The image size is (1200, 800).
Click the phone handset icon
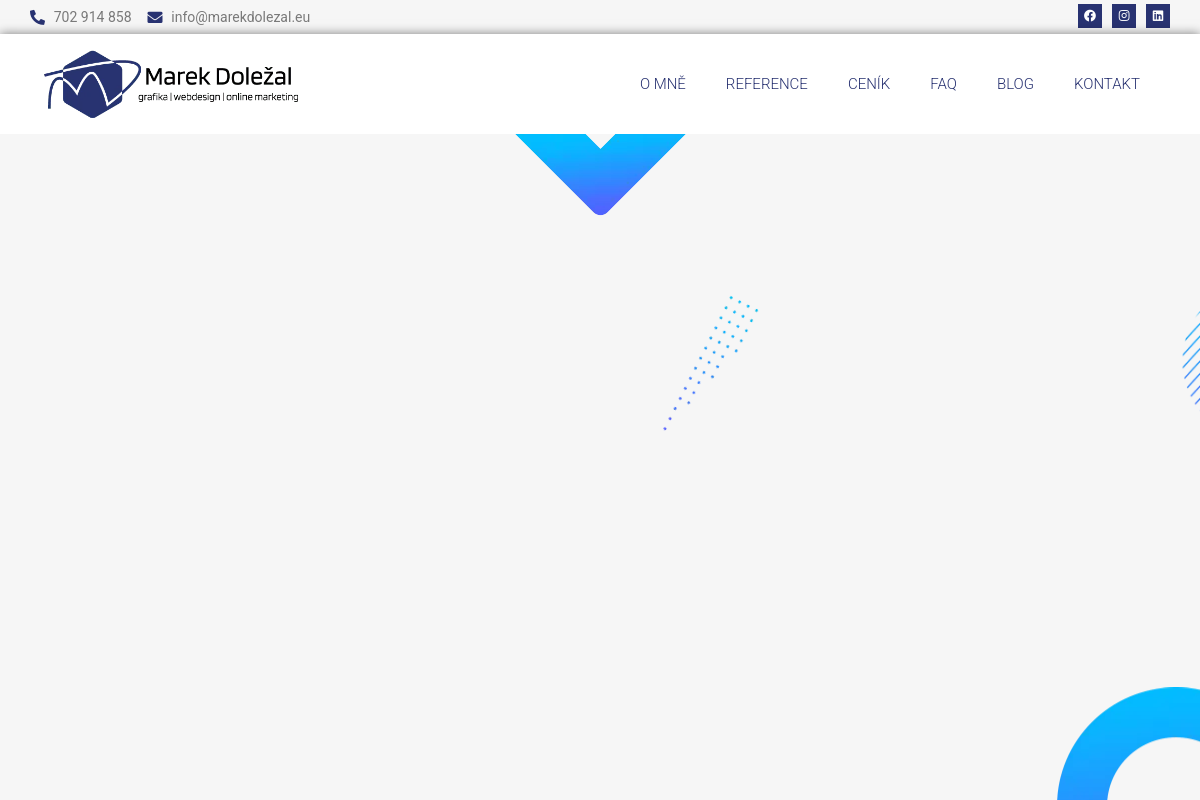pos(38,17)
